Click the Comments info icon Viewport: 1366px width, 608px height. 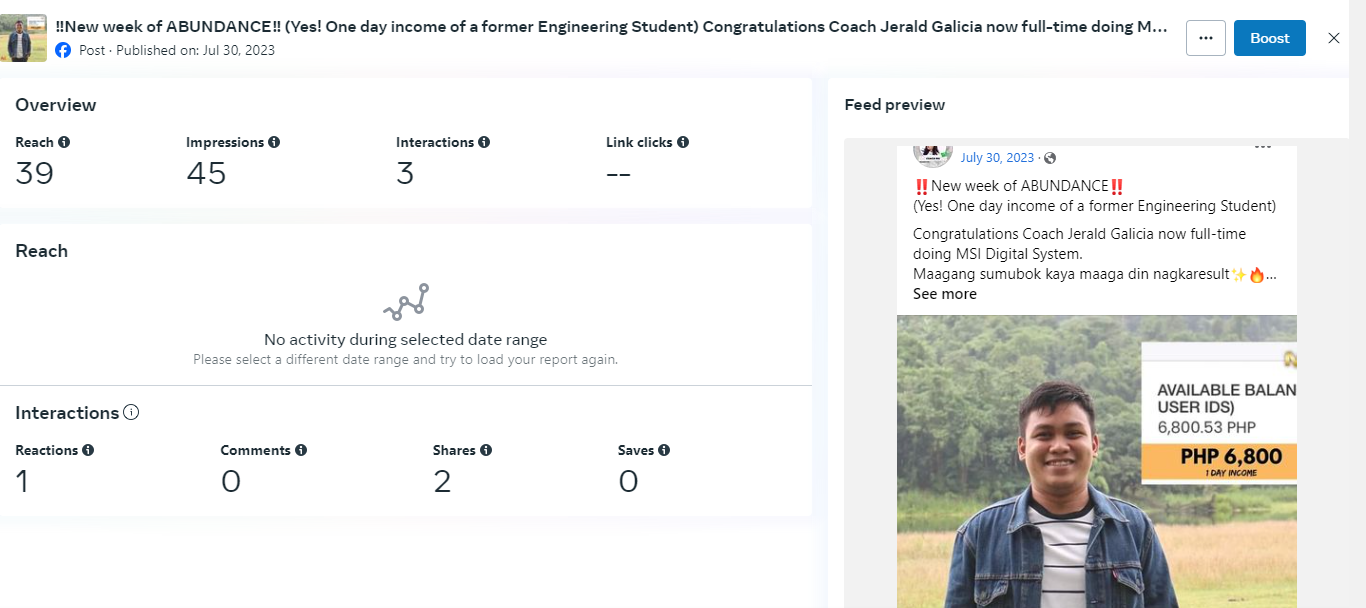301,451
